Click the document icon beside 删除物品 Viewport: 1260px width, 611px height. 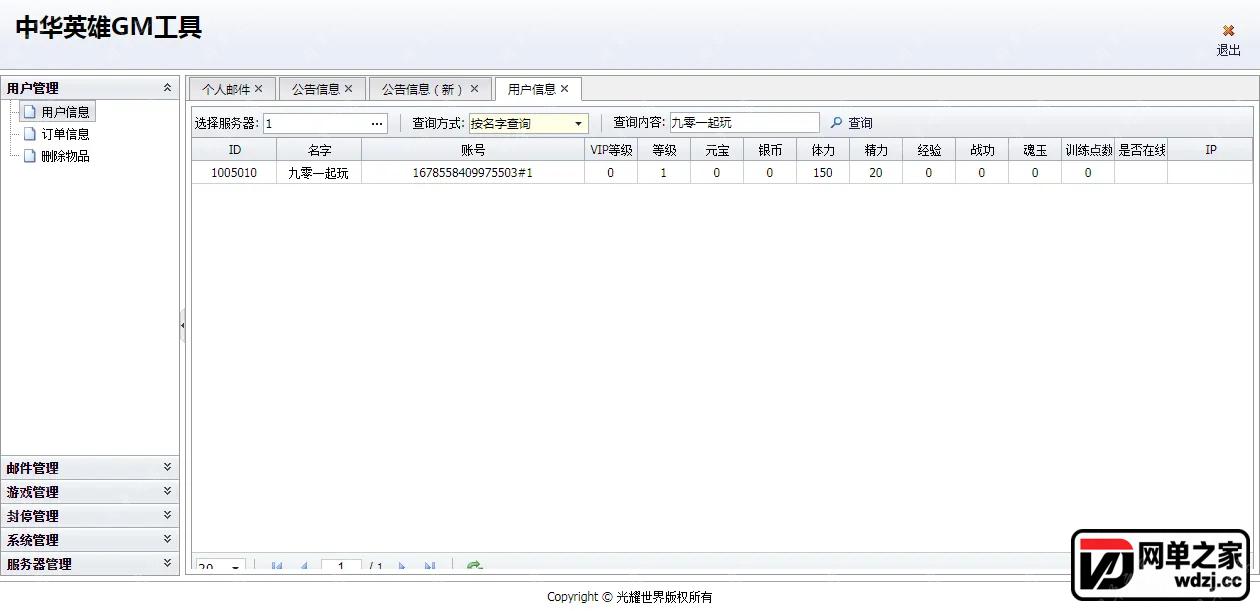tap(30, 156)
